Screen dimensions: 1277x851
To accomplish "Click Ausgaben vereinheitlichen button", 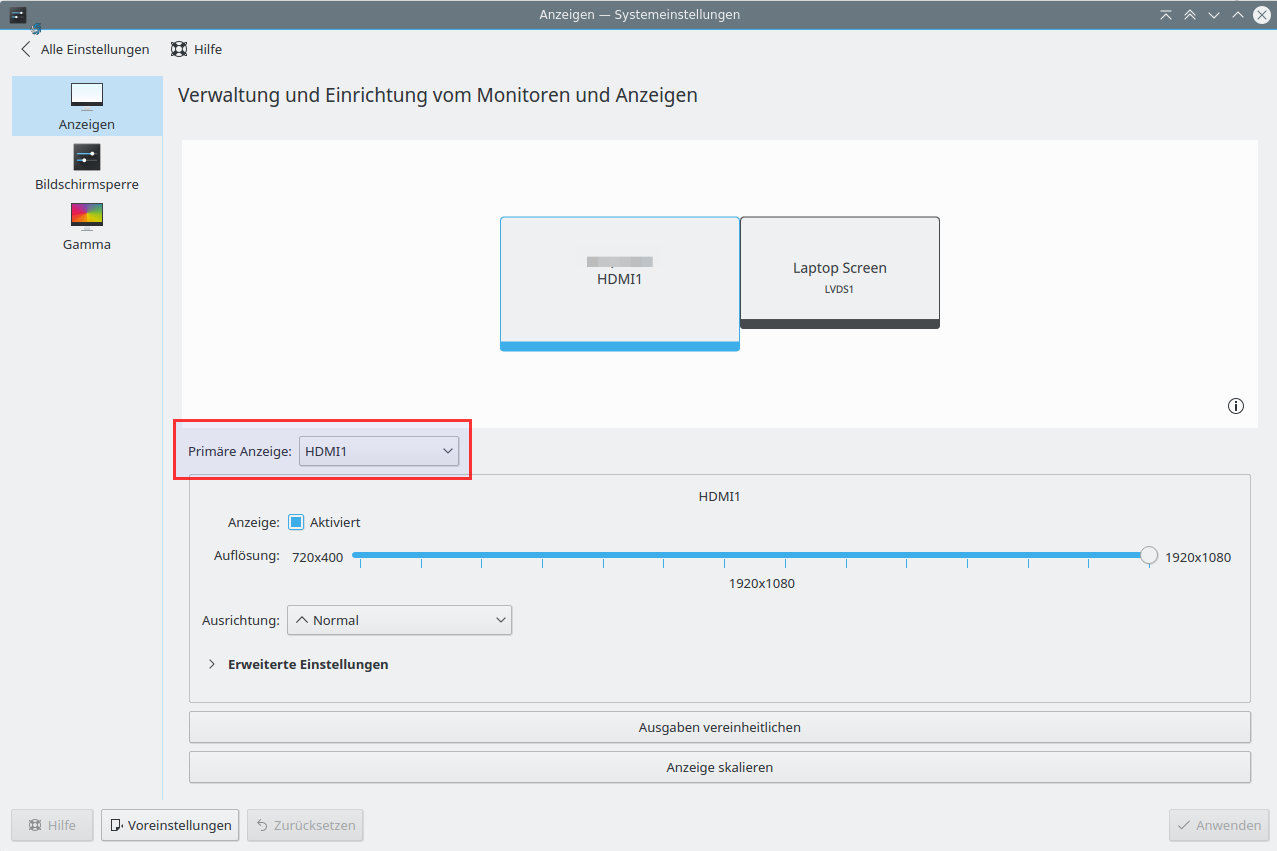I will coord(719,727).
